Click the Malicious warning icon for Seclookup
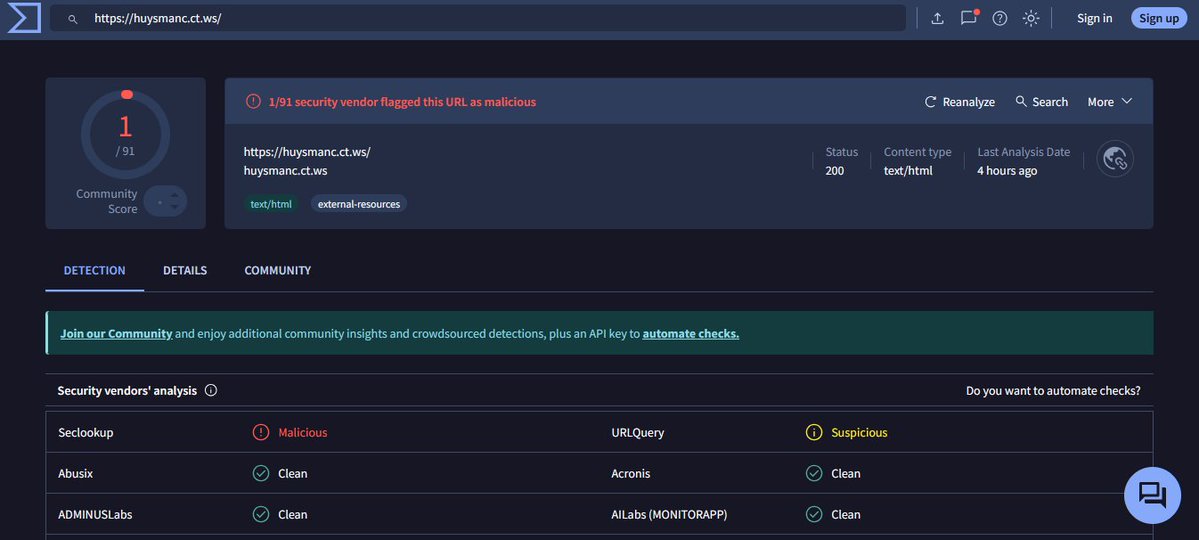The width and height of the screenshot is (1199, 540). click(x=261, y=432)
